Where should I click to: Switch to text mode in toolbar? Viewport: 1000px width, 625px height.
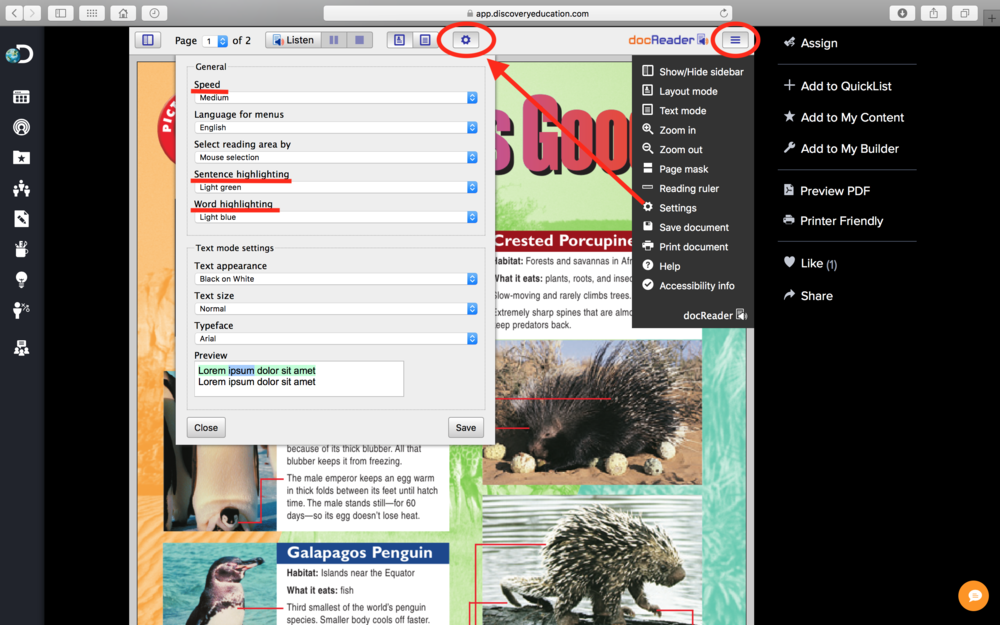click(425, 40)
